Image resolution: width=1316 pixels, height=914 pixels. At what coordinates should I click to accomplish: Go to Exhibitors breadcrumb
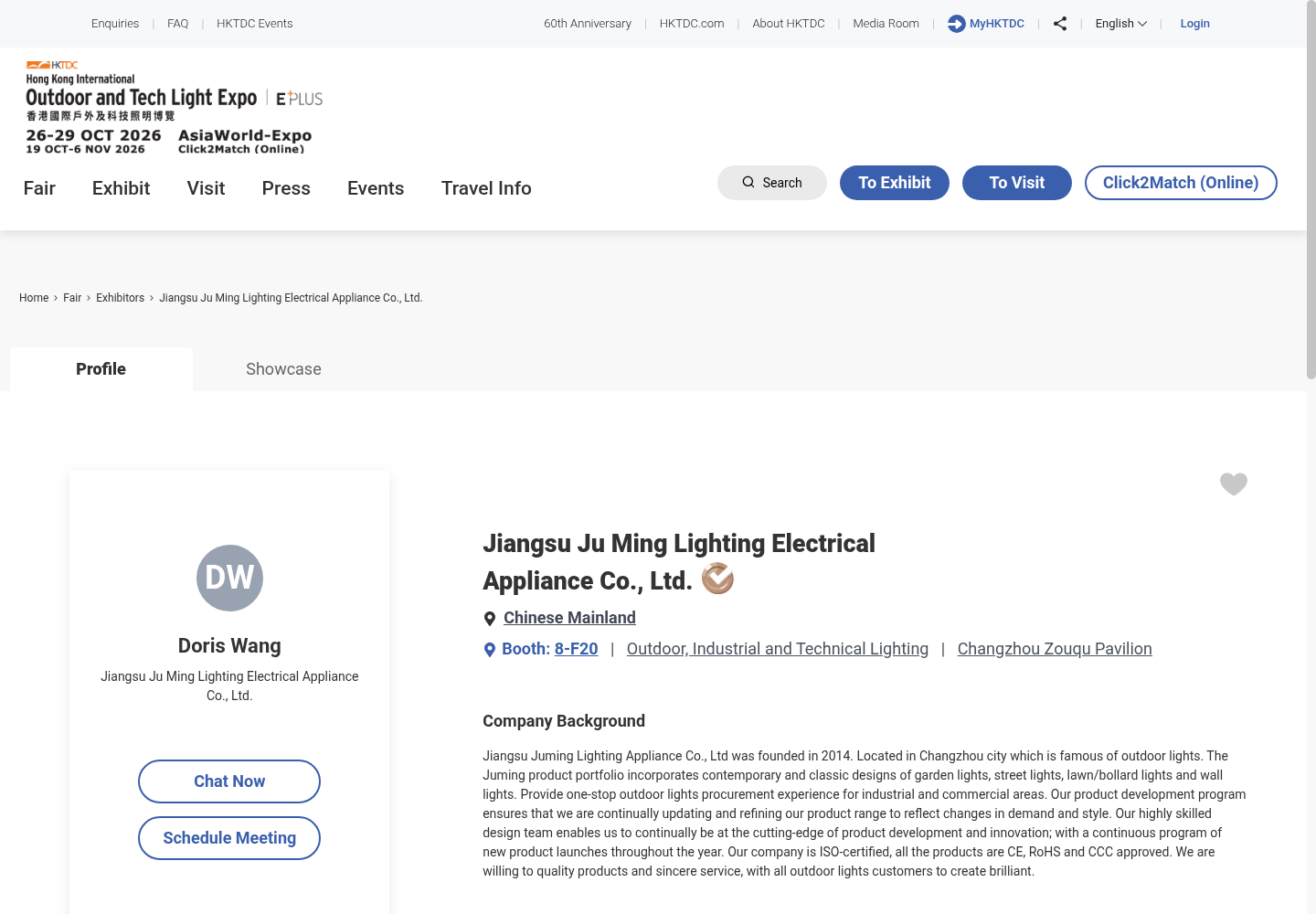[x=121, y=298]
